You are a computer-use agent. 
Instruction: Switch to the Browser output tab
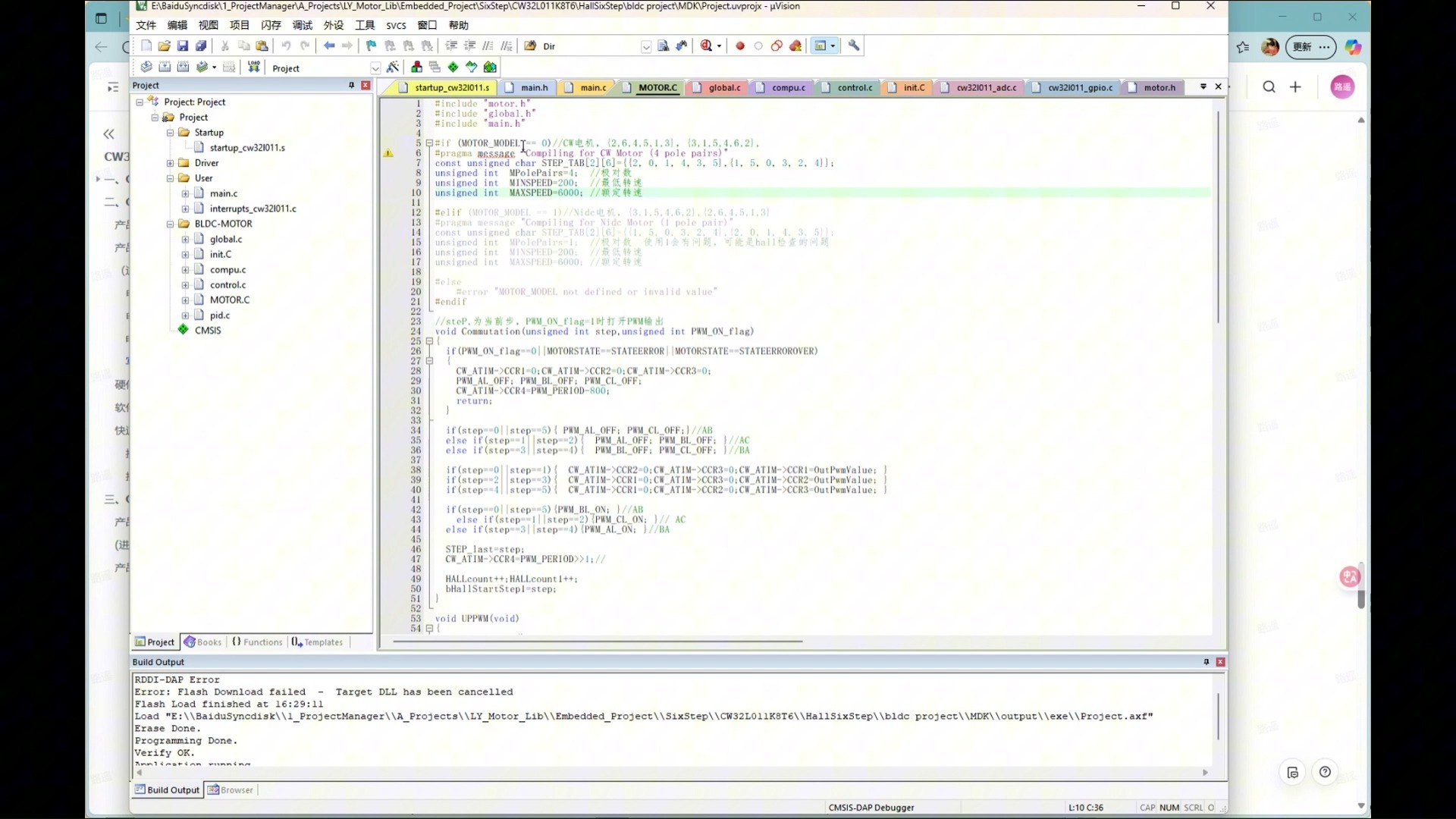(x=231, y=789)
